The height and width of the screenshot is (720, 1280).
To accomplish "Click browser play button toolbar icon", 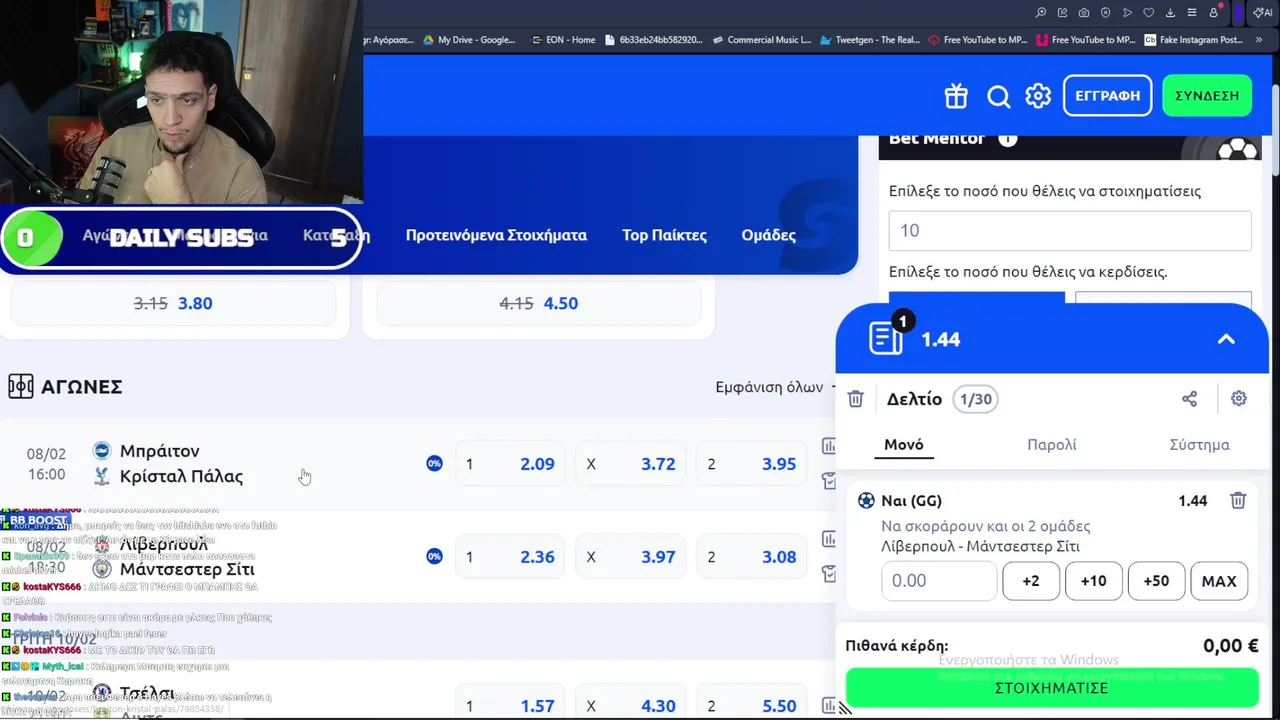I will [x=1127, y=12].
